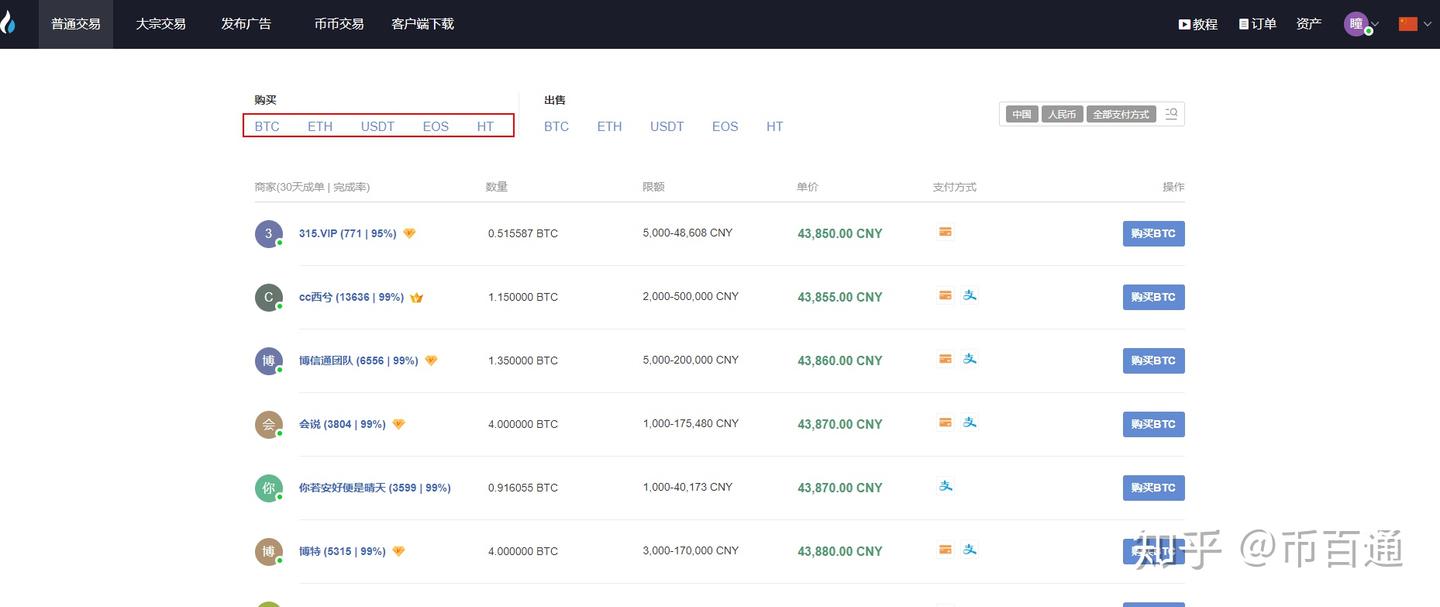Select HT under 购买
Image resolution: width=1440 pixels, height=607 pixels.
[485, 127]
